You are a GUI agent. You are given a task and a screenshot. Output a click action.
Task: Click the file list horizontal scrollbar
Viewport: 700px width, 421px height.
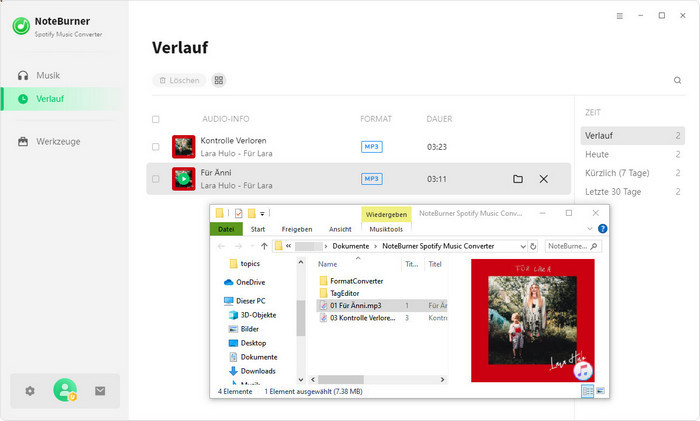(x=341, y=379)
